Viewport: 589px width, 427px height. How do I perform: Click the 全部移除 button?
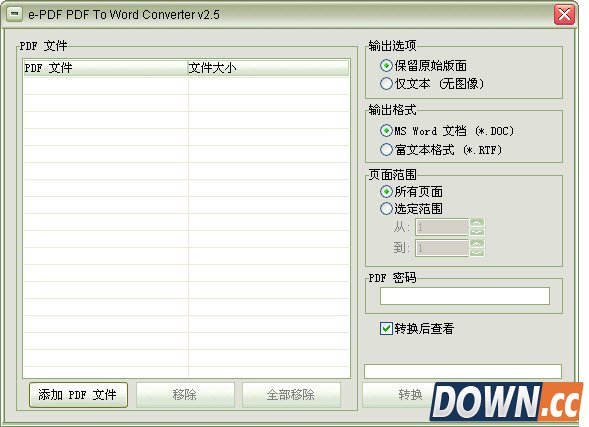click(x=291, y=395)
